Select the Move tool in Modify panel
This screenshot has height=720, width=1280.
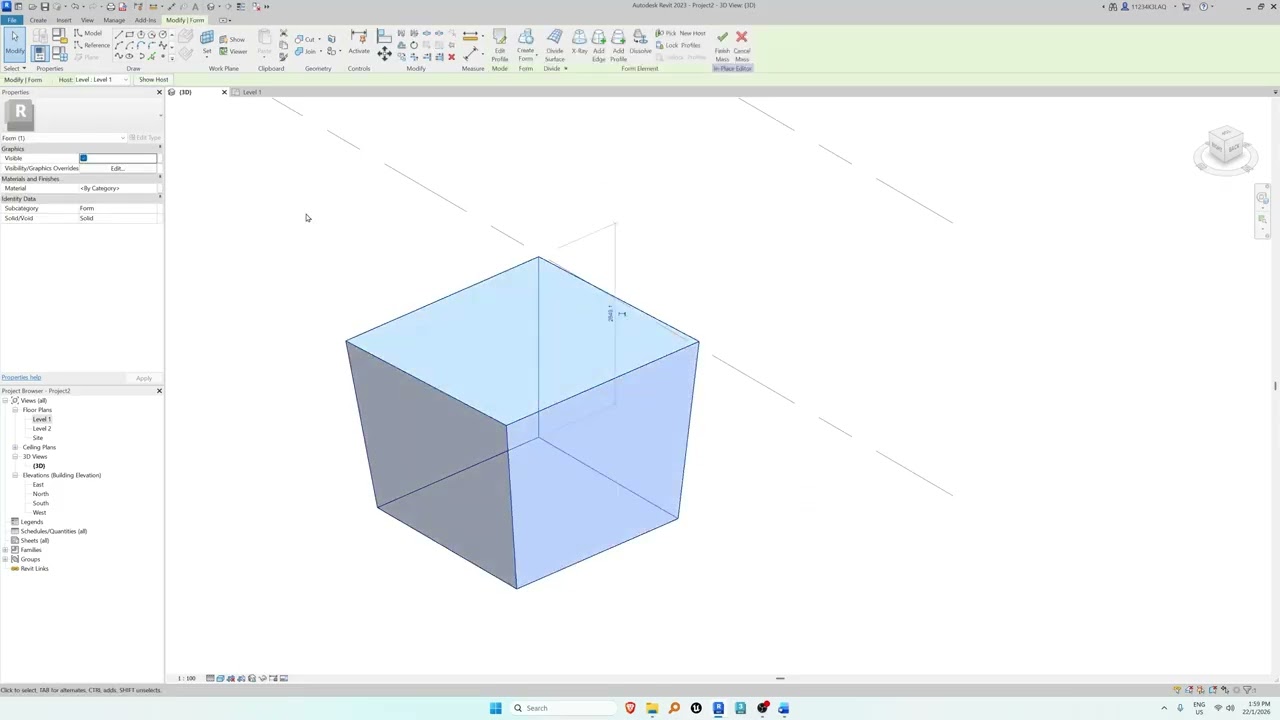click(x=384, y=52)
